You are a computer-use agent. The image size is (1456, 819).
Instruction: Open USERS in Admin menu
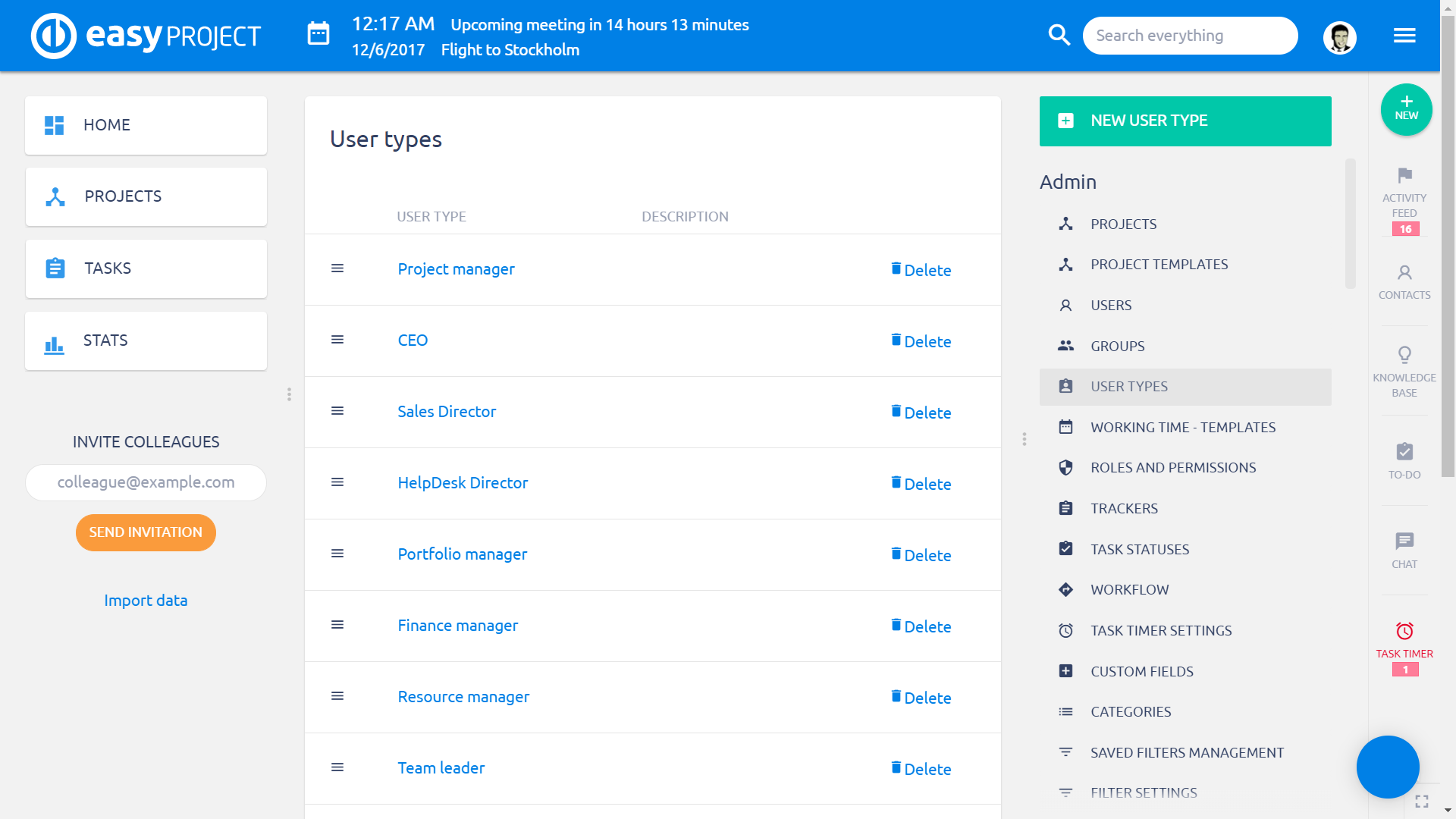[1185, 306]
